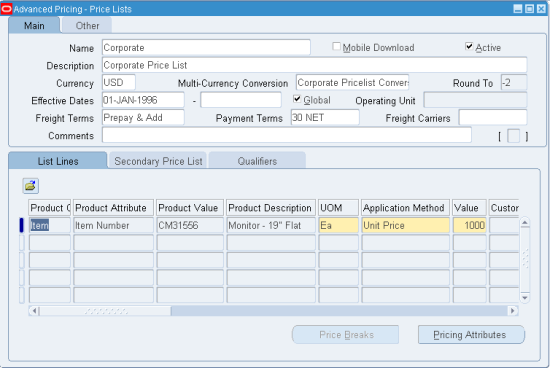Click the Ea UOM cell
The width and height of the screenshot is (550, 368).
click(338, 225)
